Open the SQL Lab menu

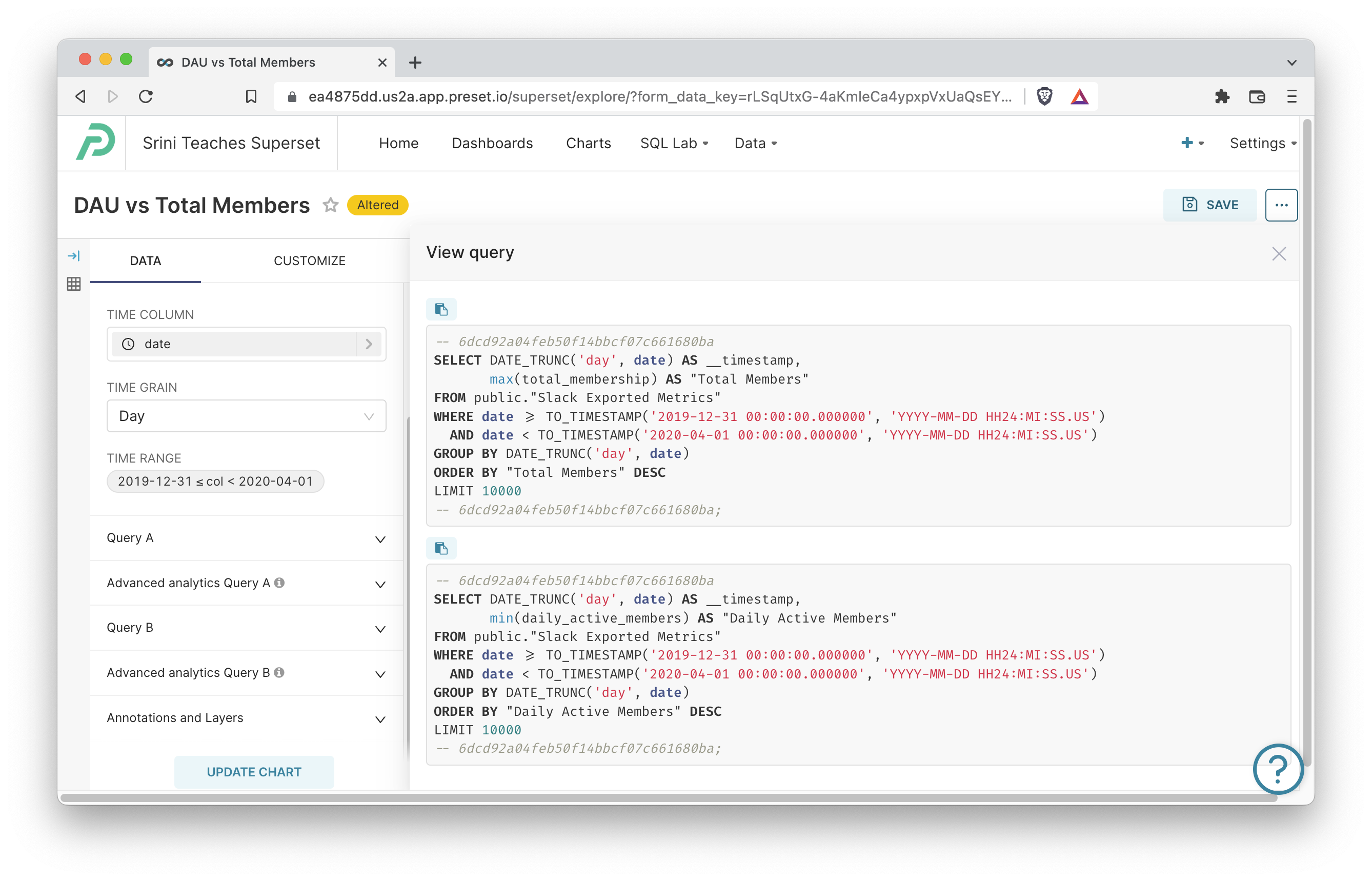point(672,143)
